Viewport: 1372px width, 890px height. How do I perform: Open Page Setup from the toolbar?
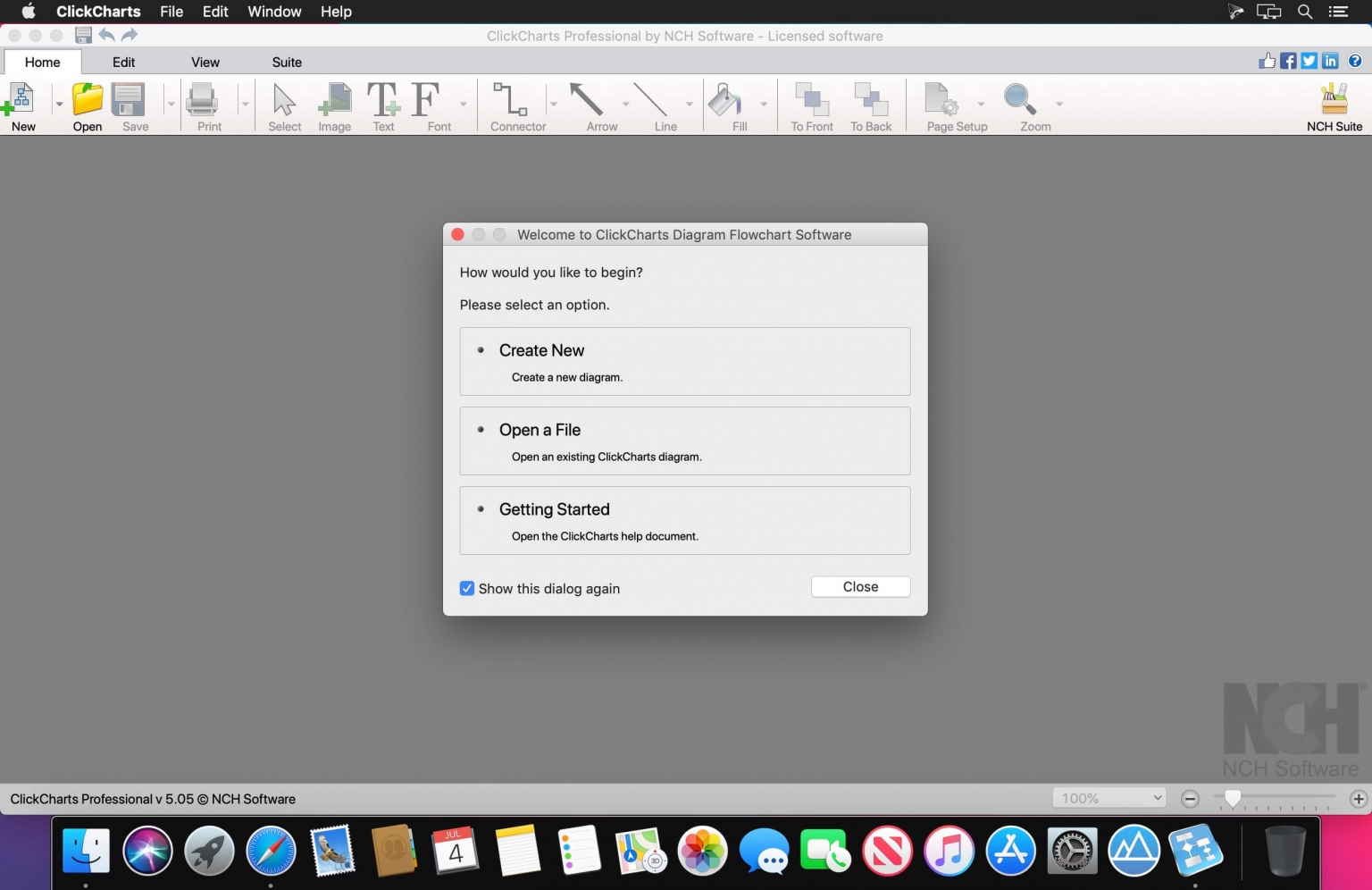941,101
